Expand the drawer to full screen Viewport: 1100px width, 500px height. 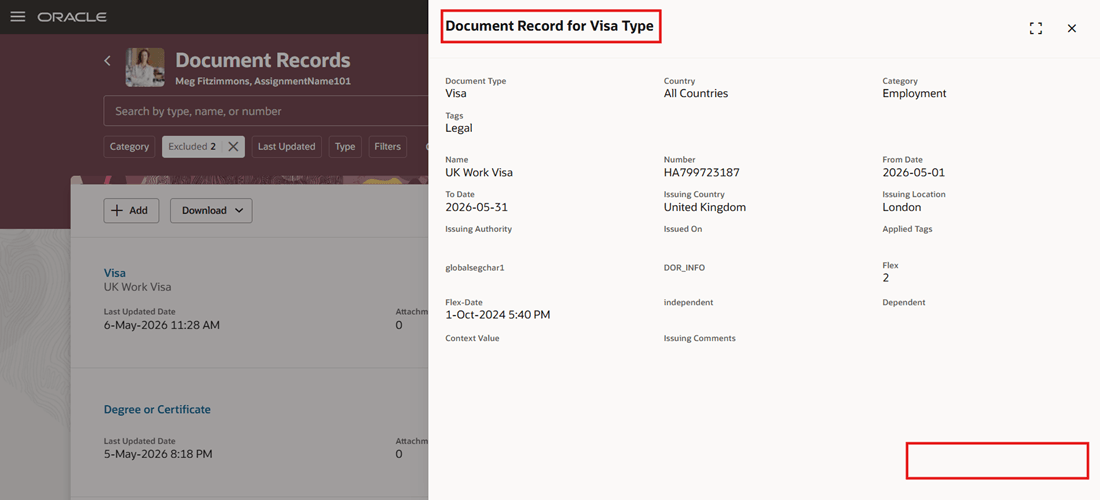click(1035, 28)
